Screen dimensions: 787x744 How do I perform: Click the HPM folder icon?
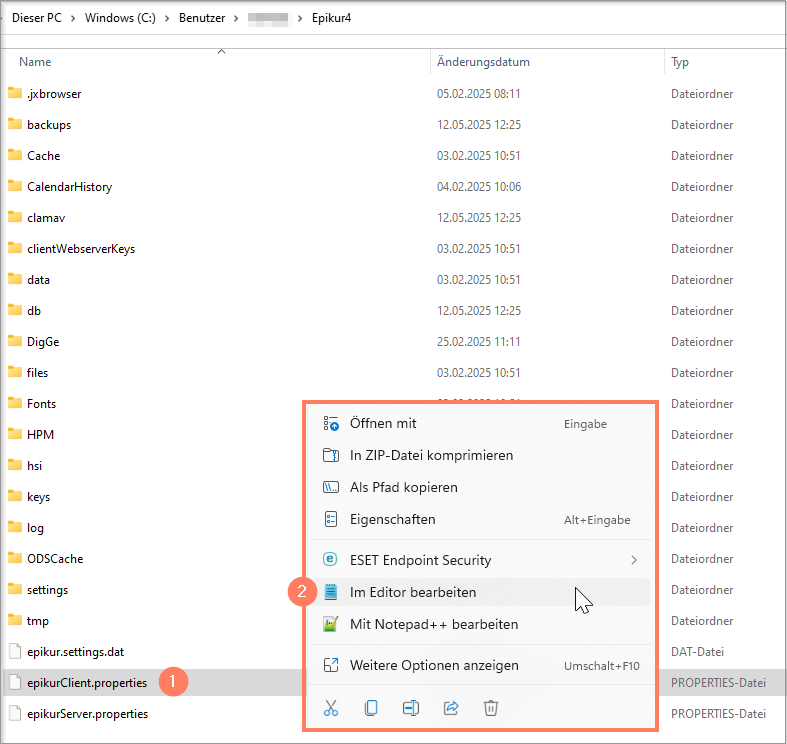click(x=15, y=434)
